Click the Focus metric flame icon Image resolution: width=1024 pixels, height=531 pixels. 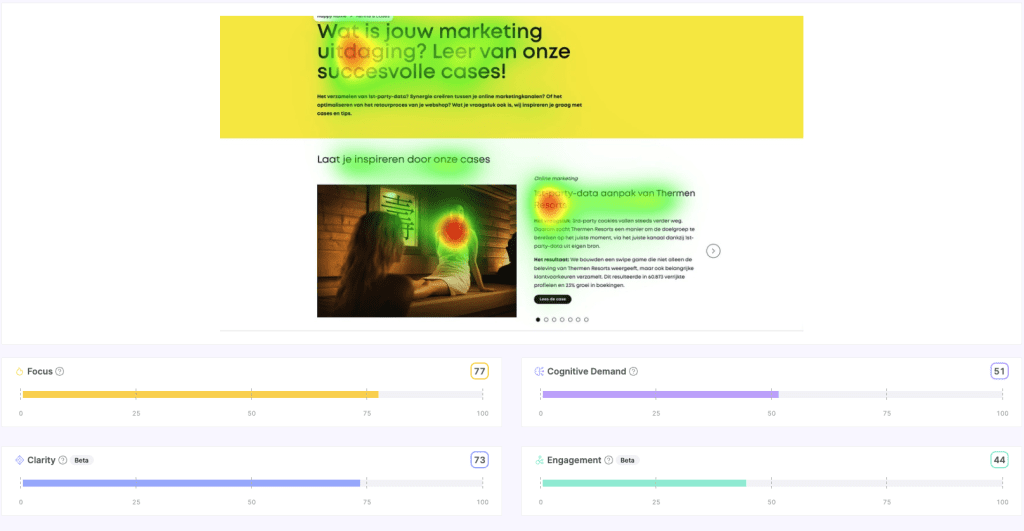click(19, 372)
